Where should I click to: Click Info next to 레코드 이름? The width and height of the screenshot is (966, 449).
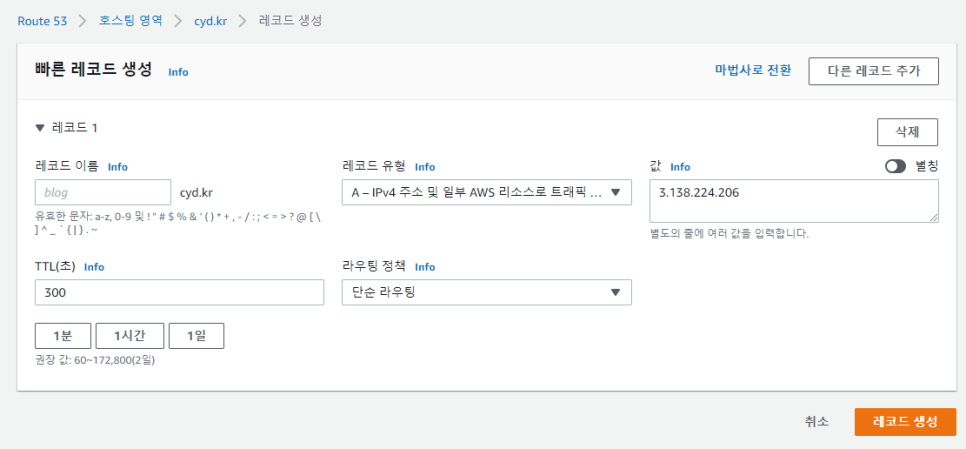118,166
